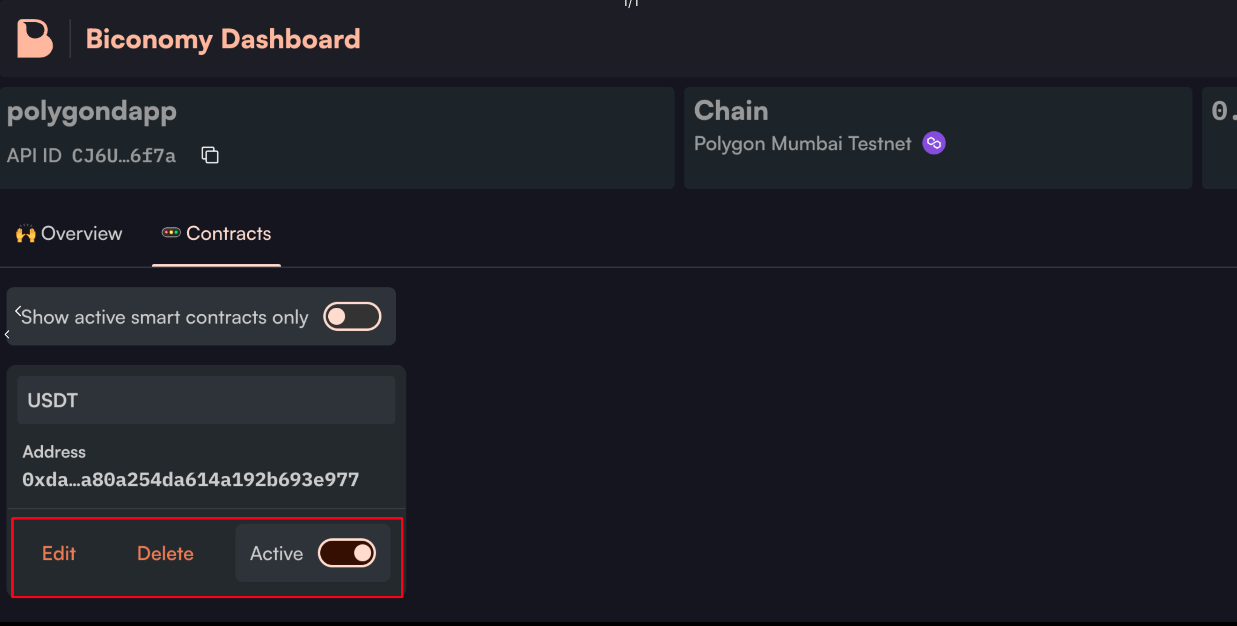Open the Biconomy Dashboard title link
The width and height of the screenshot is (1237, 626).
click(x=222, y=40)
